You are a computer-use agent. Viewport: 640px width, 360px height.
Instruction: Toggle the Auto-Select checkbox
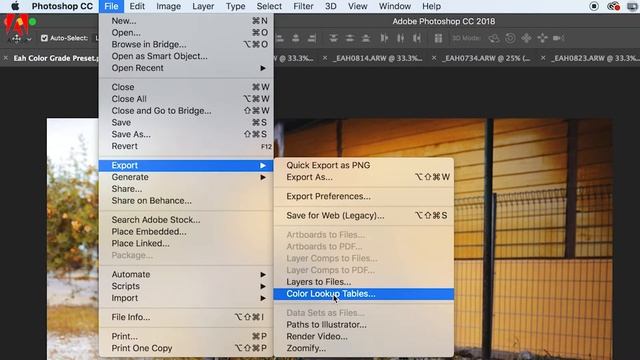coord(44,38)
